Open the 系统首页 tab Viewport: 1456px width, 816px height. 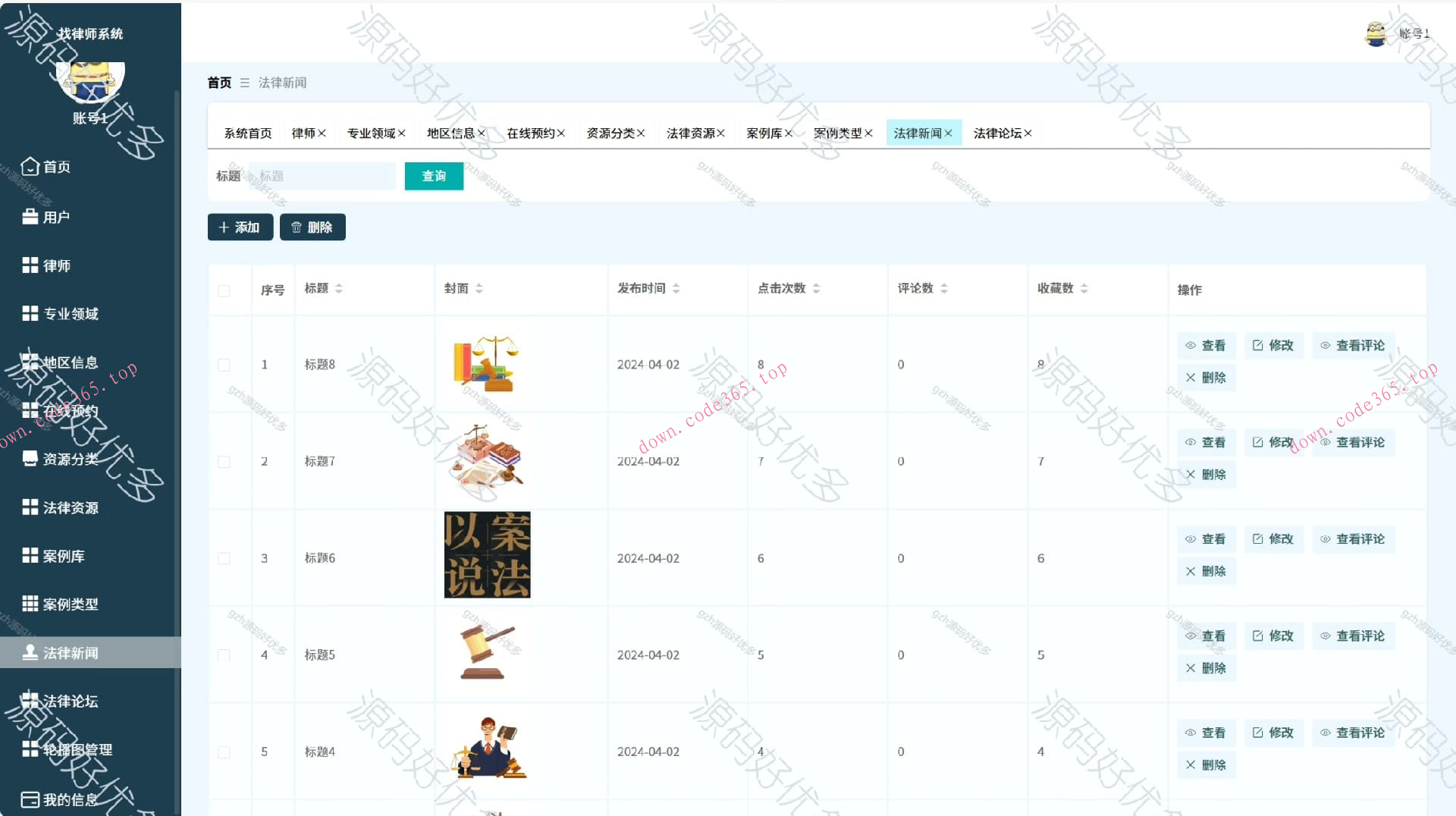[x=248, y=132]
